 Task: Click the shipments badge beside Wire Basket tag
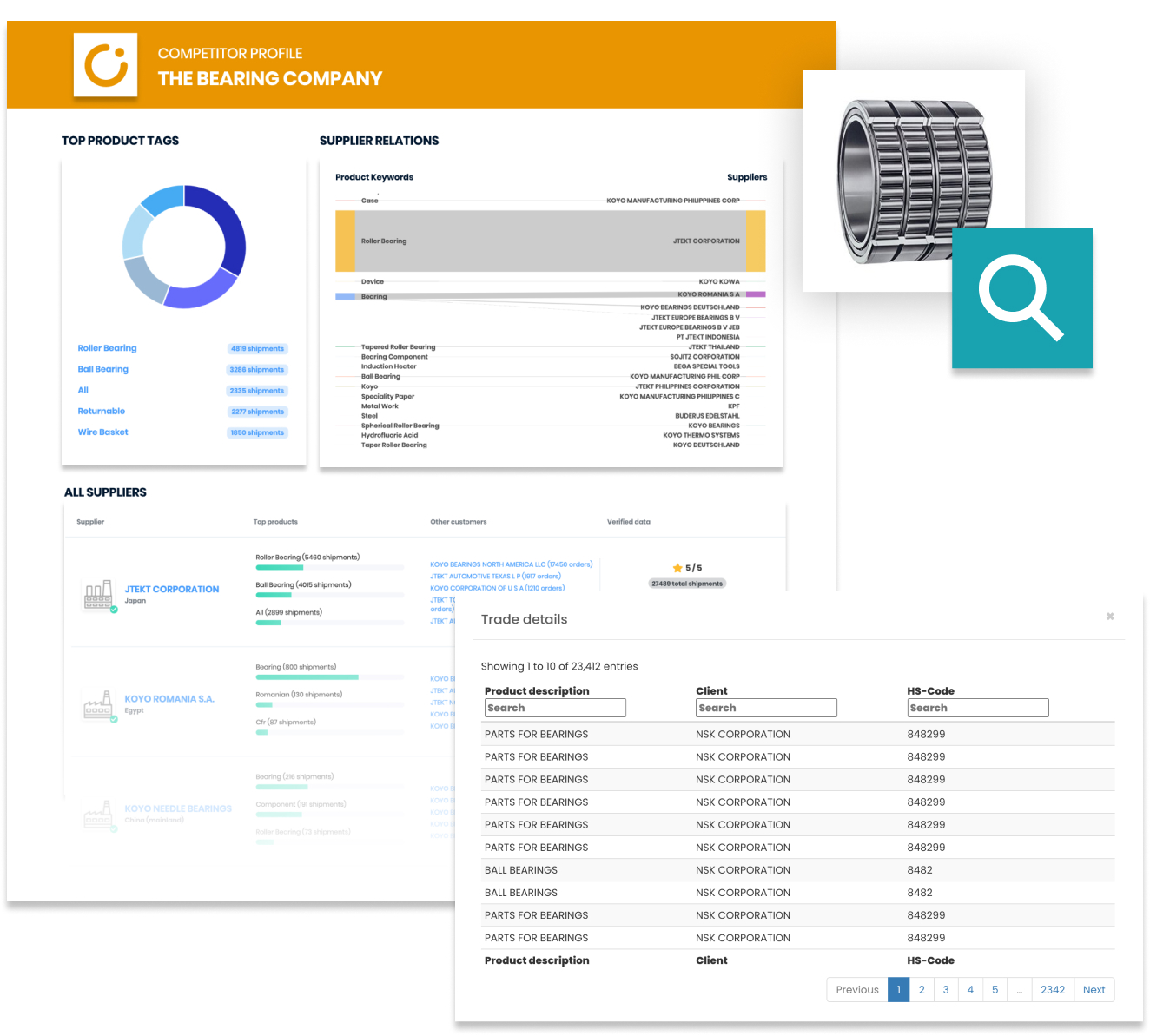click(x=257, y=432)
